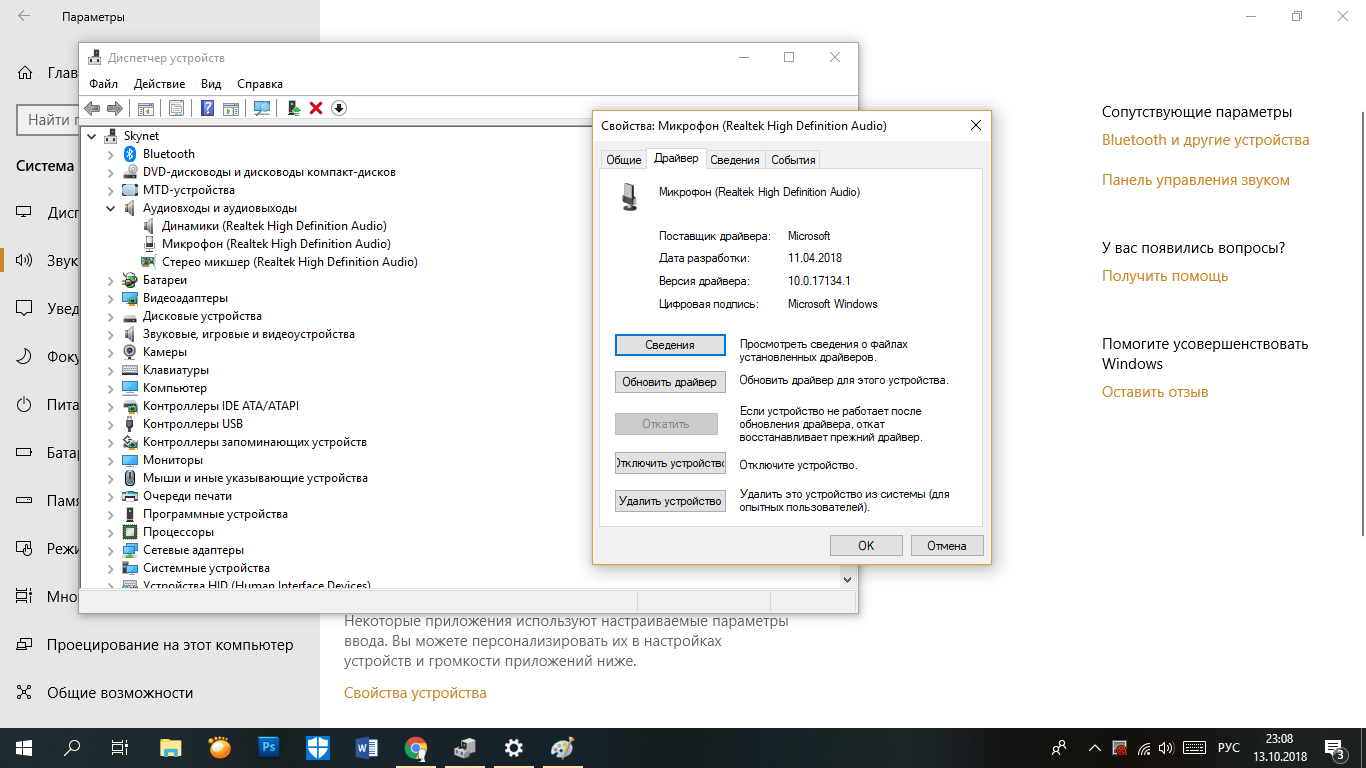
Task: Click the projecting icon beside Проецирование
Action: tap(25, 645)
